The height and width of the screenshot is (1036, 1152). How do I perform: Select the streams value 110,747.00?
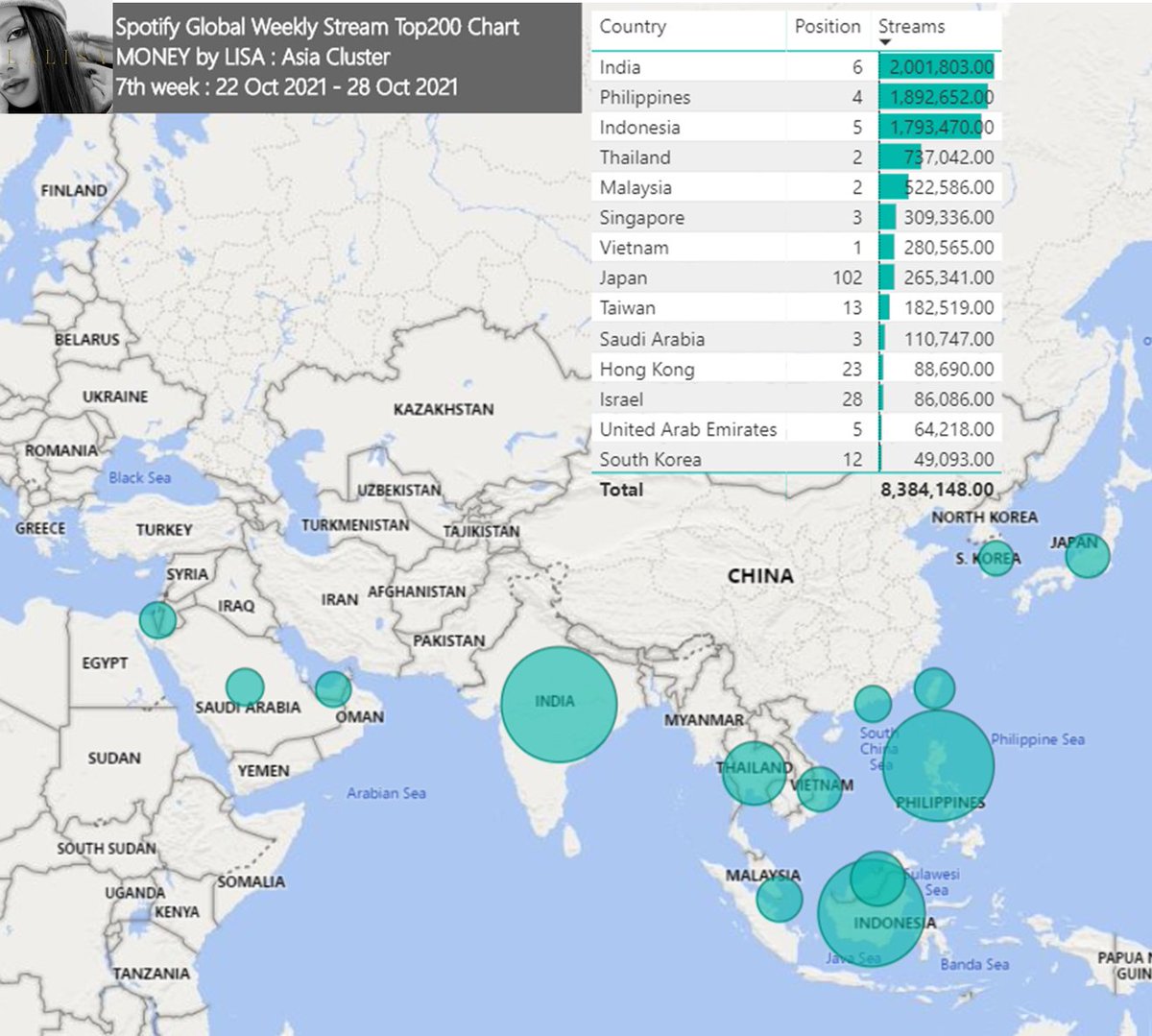pos(948,339)
